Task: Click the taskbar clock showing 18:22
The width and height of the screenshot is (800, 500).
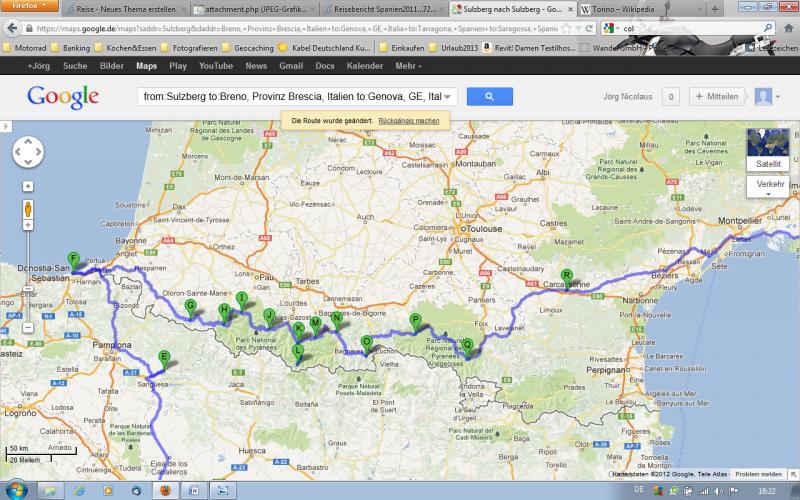Action: [x=767, y=491]
